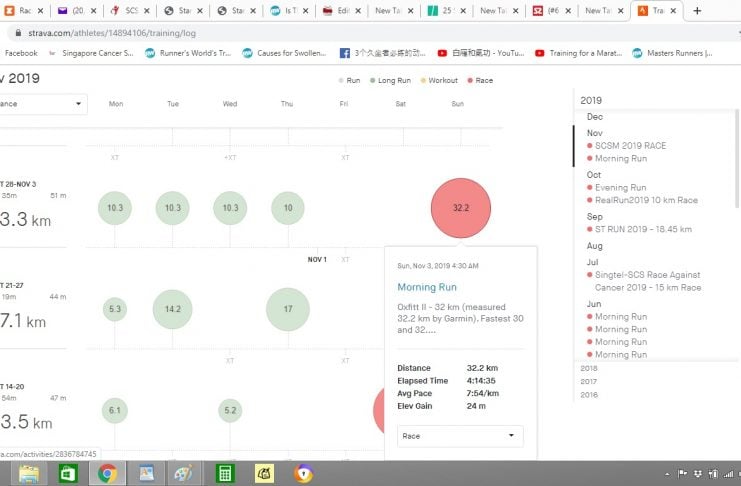The height and width of the screenshot is (486, 741).
Task: Expand the 2016 year in the sidebar
Action: pyautogui.click(x=589, y=394)
